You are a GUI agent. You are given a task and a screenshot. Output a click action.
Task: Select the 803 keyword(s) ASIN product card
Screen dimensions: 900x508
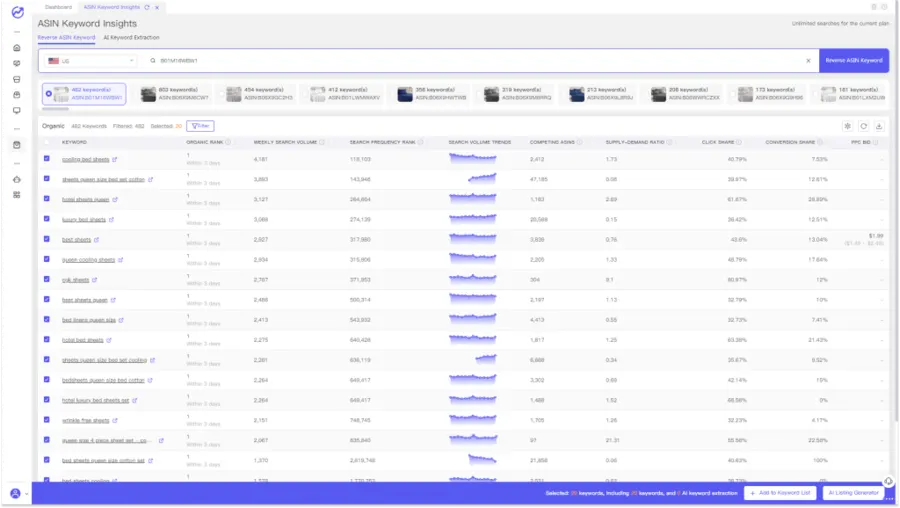[174, 94]
